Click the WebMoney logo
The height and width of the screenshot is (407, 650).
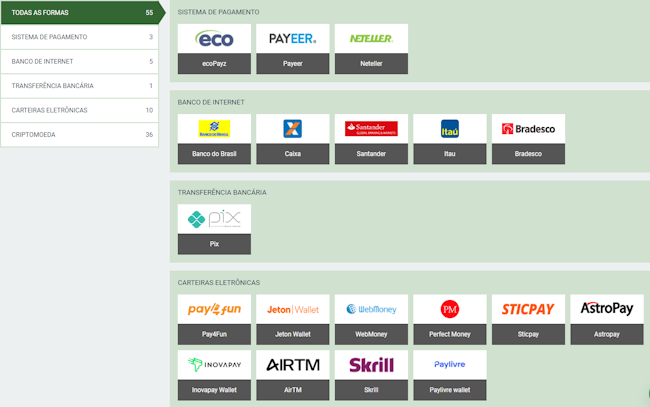pyautogui.click(x=371, y=309)
